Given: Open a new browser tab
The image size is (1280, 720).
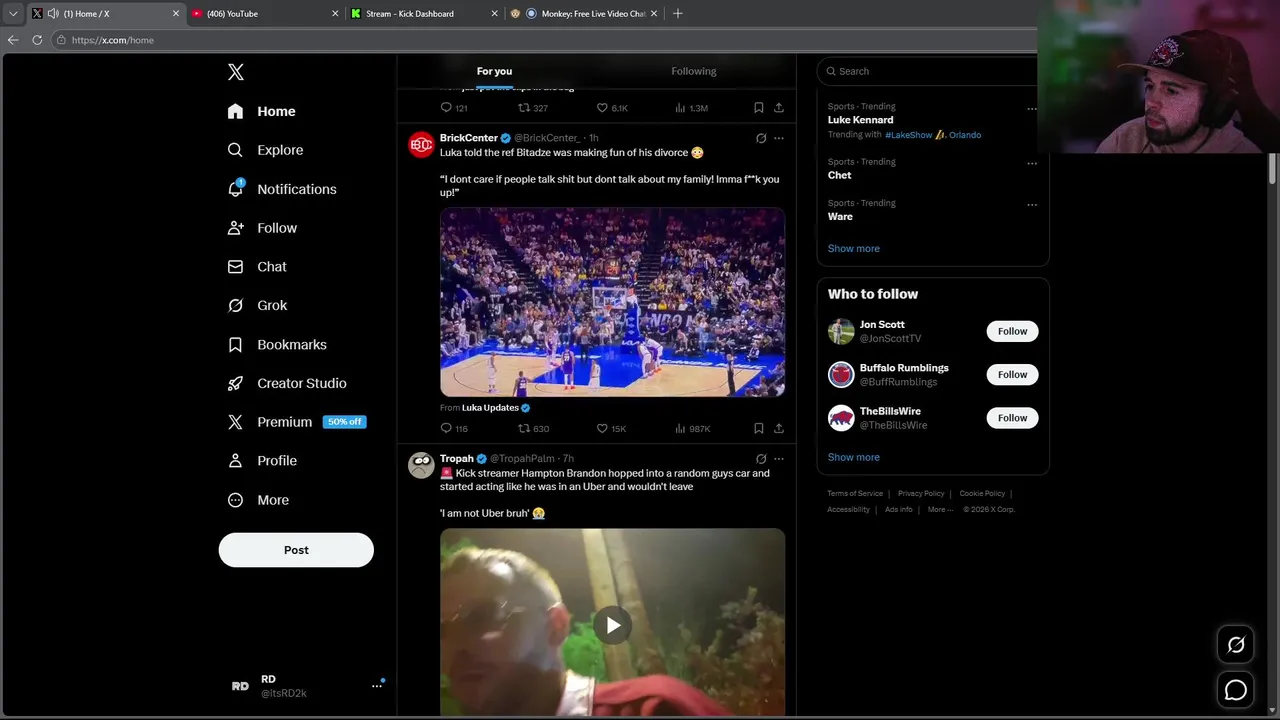Looking at the screenshot, I should [x=678, y=14].
